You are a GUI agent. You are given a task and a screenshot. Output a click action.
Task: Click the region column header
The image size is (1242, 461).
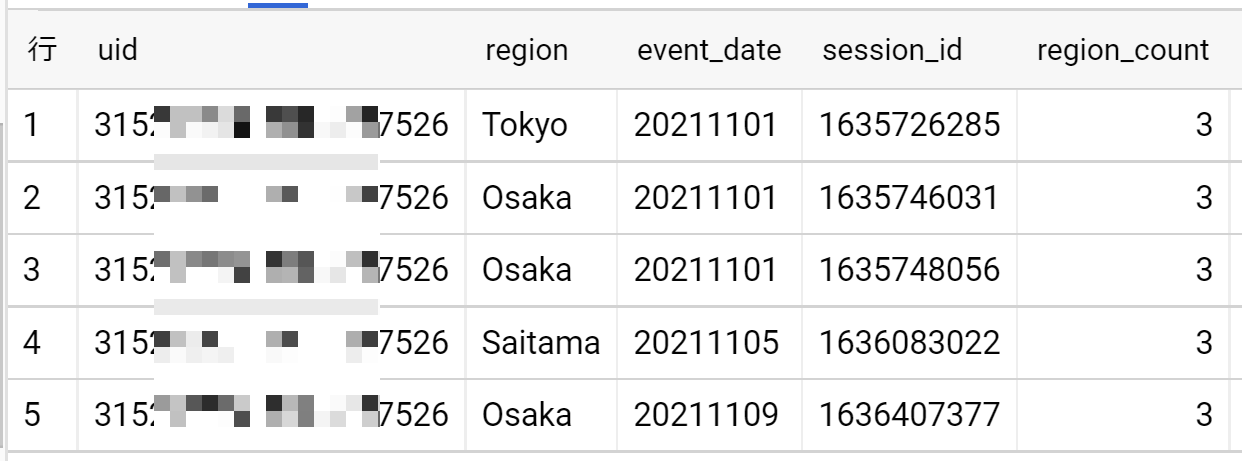point(526,50)
